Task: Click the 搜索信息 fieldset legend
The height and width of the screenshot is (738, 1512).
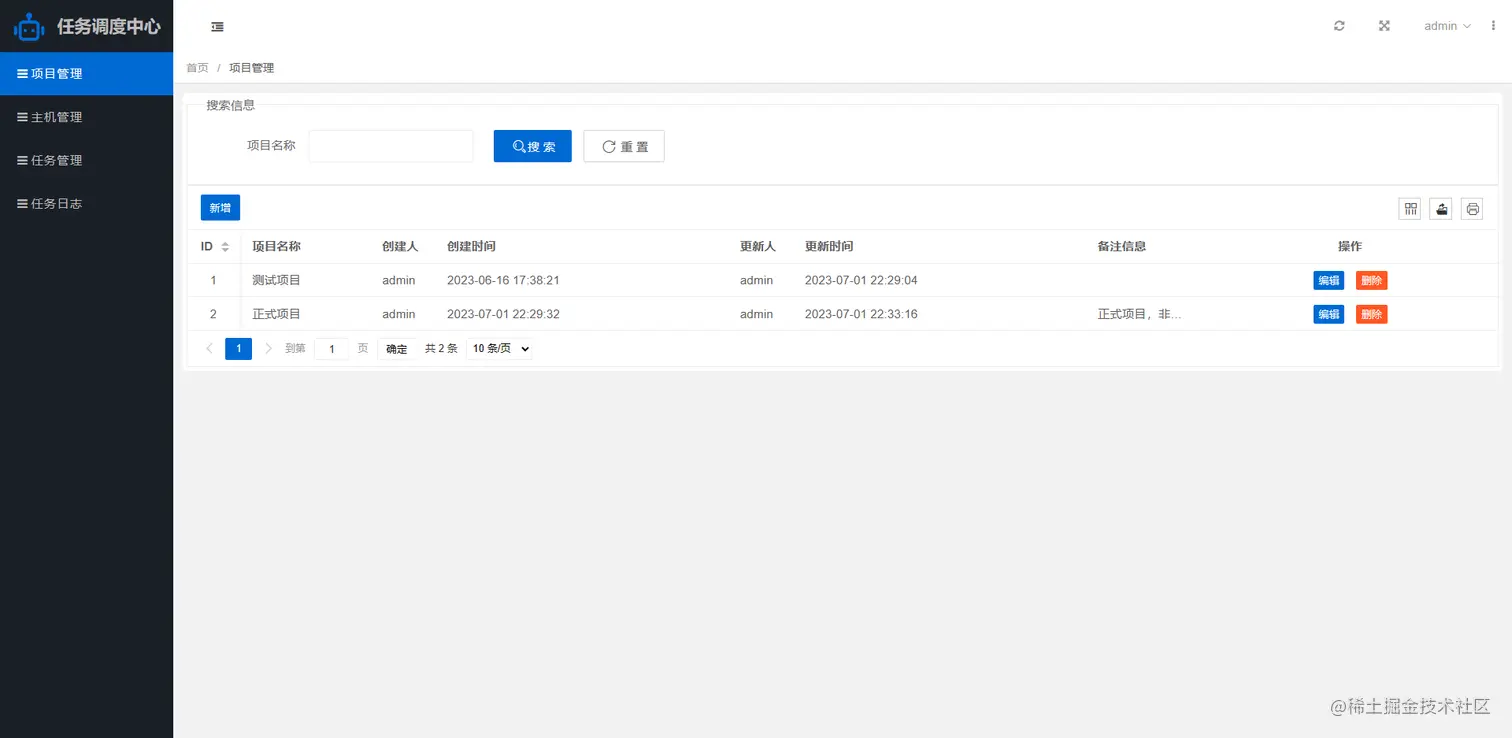Action: tap(230, 105)
